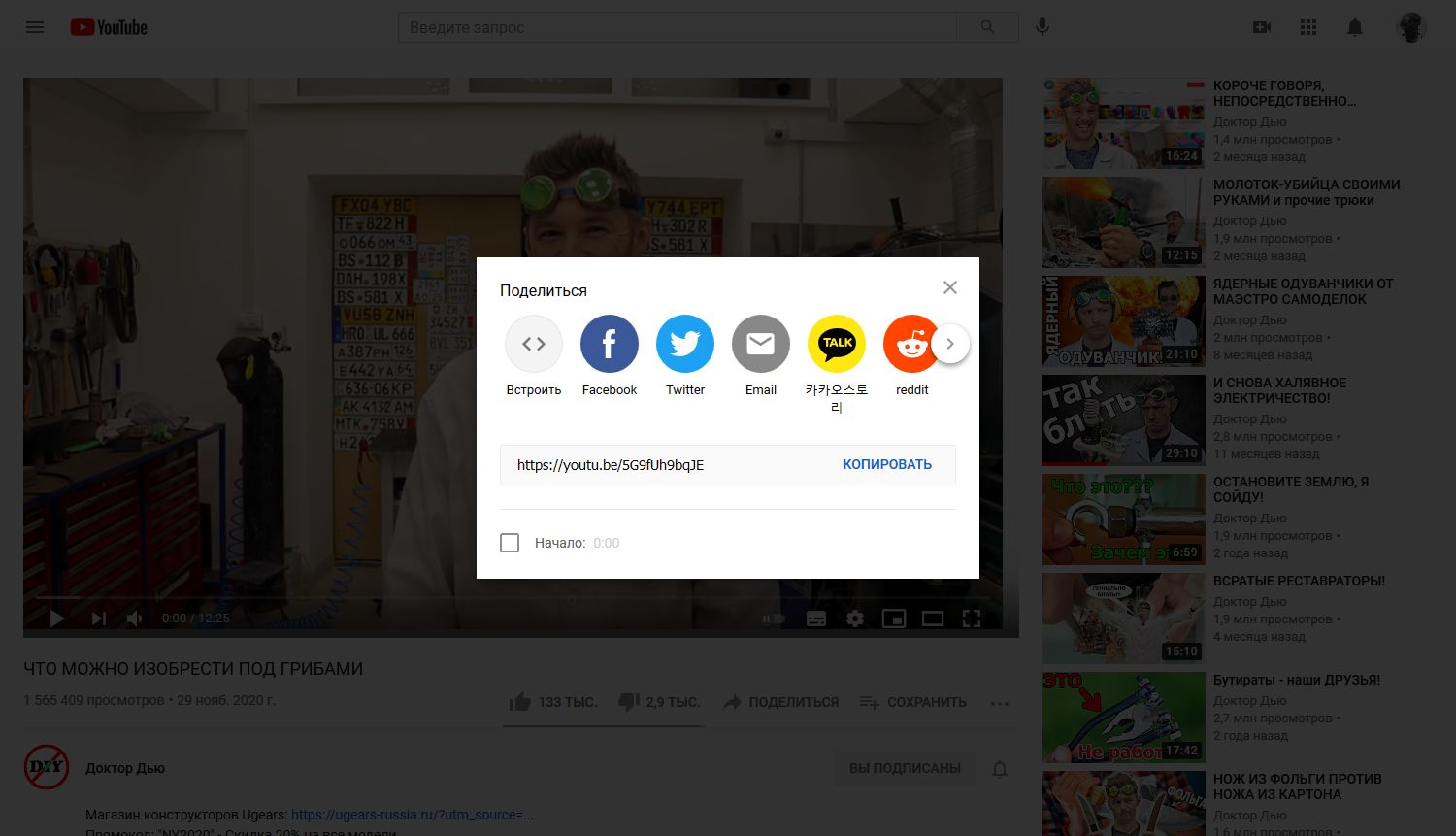Open the Доктор Дью channel name link

(x=125, y=768)
